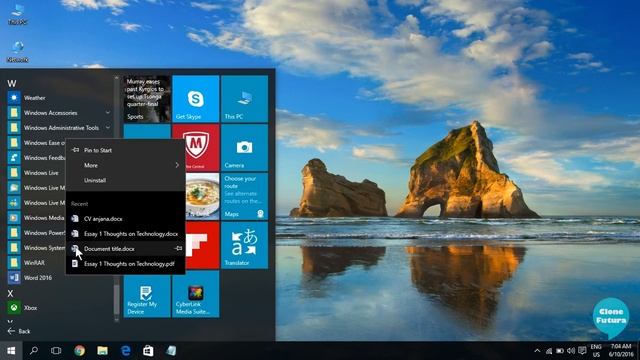The height and width of the screenshot is (360, 640).
Task: Open the Maps tile
Action: pos(244,196)
